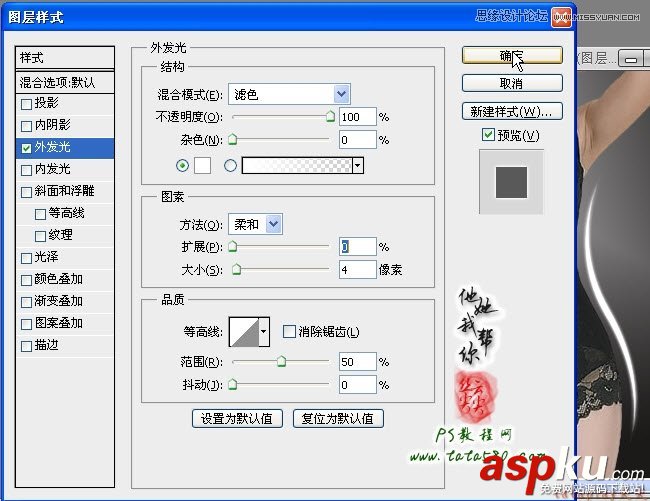The width and height of the screenshot is (650, 501).
Task: Uncheck the 外发光 outer glow checkbox
Action: (26, 148)
